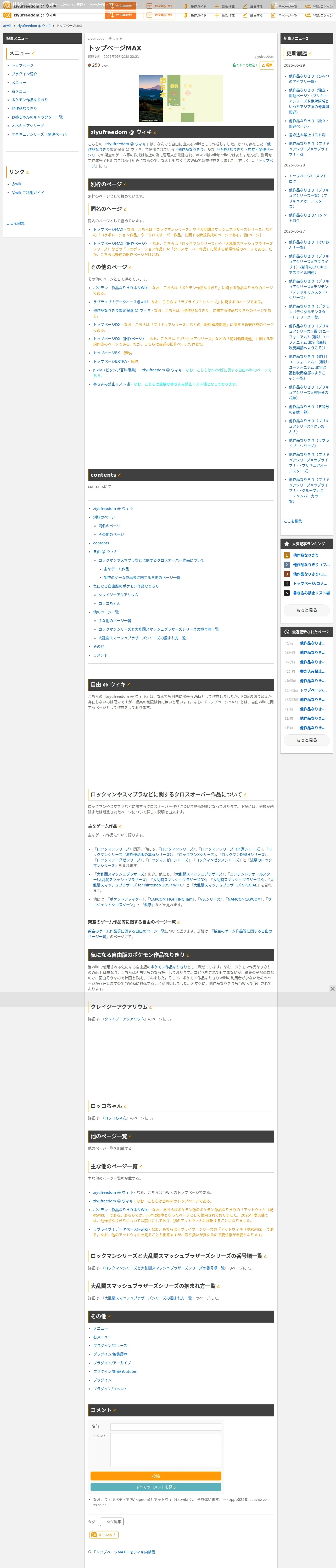Screen dimensions: 336x1568
Task: Click edit pencil beside contents heading
Action: (x=120, y=475)
